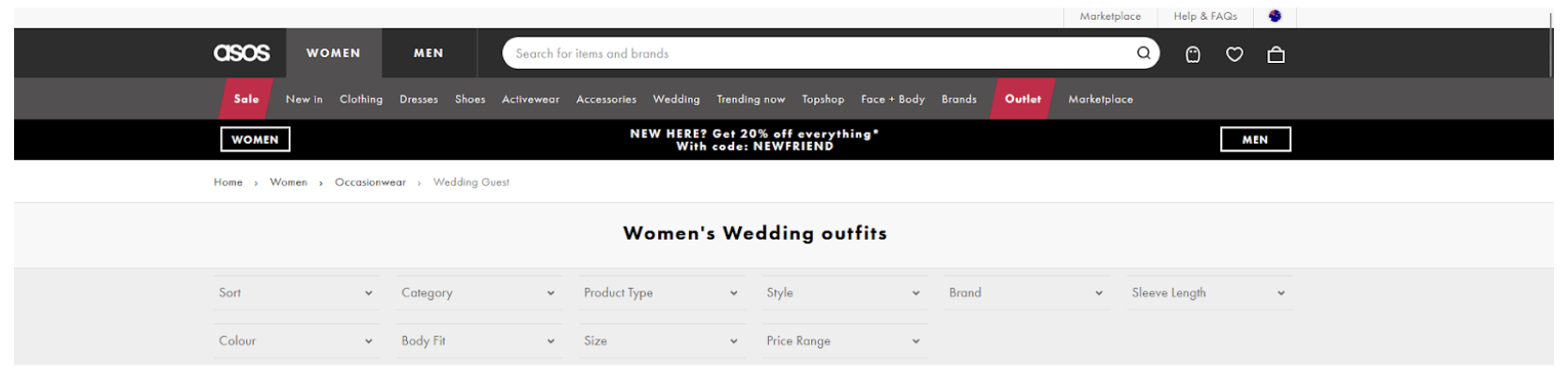Click the ASOS logo
The image size is (1568, 378).
(x=242, y=53)
